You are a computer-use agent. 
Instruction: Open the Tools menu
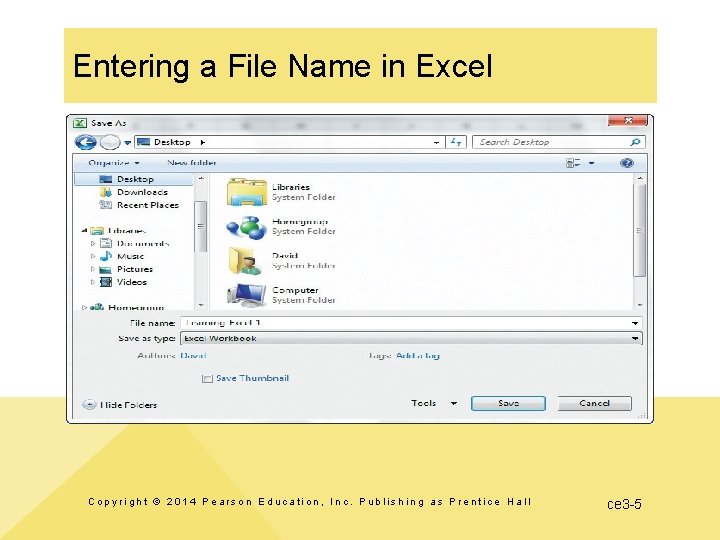(423, 403)
